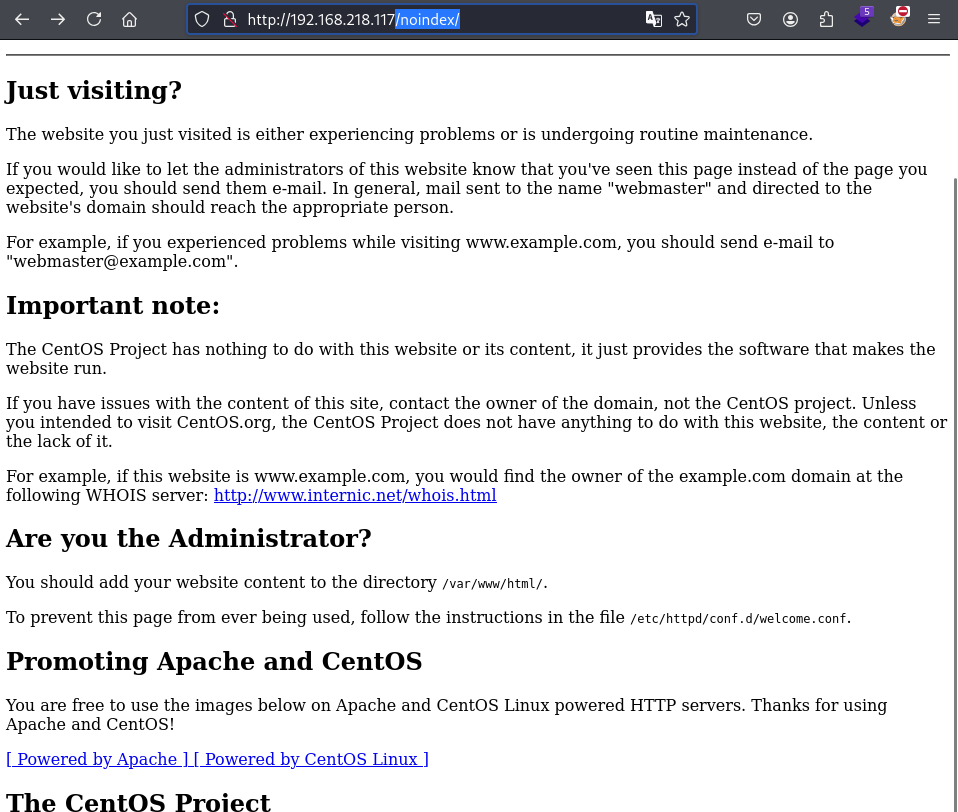Open the extension with red stop badge
Screen dimensions: 958x812
tap(899, 18)
